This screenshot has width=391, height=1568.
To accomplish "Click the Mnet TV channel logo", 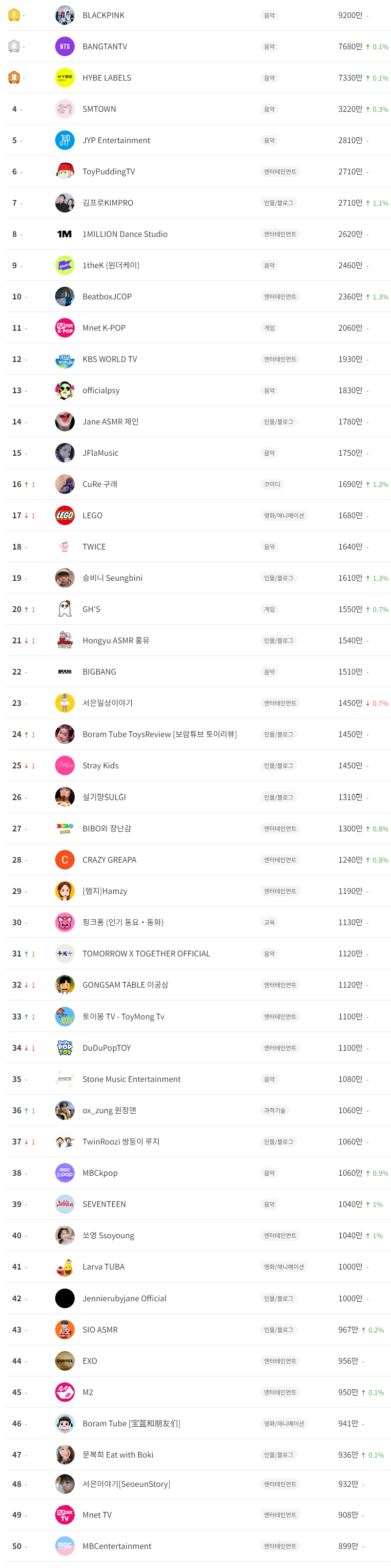I will (64, 1515).
